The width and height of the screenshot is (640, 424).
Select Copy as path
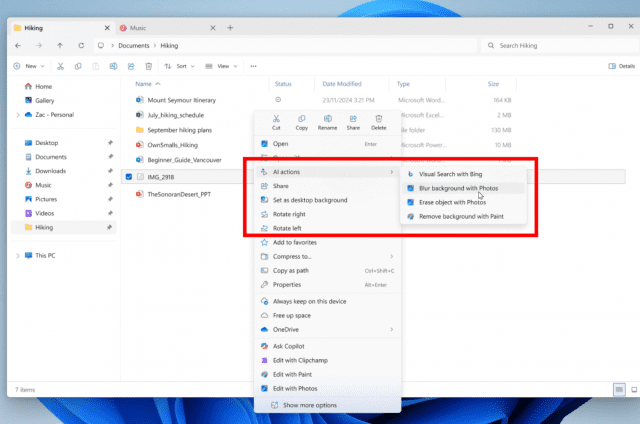[x=327, y=271]
